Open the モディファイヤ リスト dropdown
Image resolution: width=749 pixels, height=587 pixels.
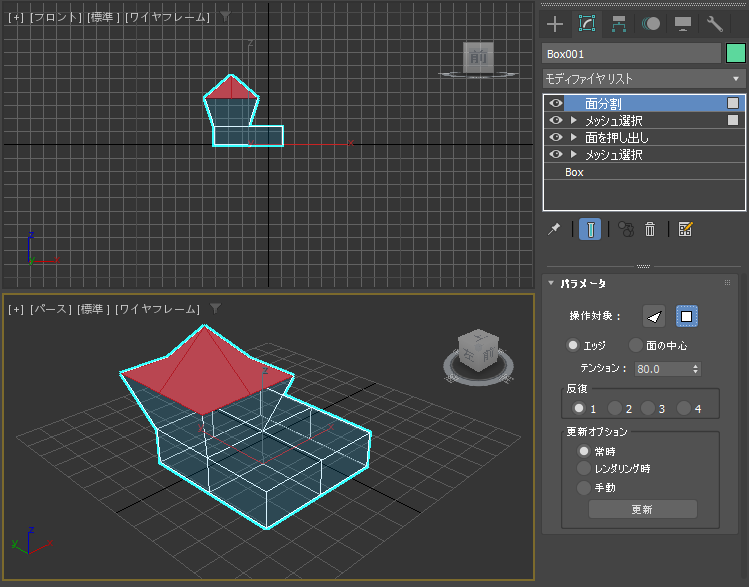click(x=644, y=79)
